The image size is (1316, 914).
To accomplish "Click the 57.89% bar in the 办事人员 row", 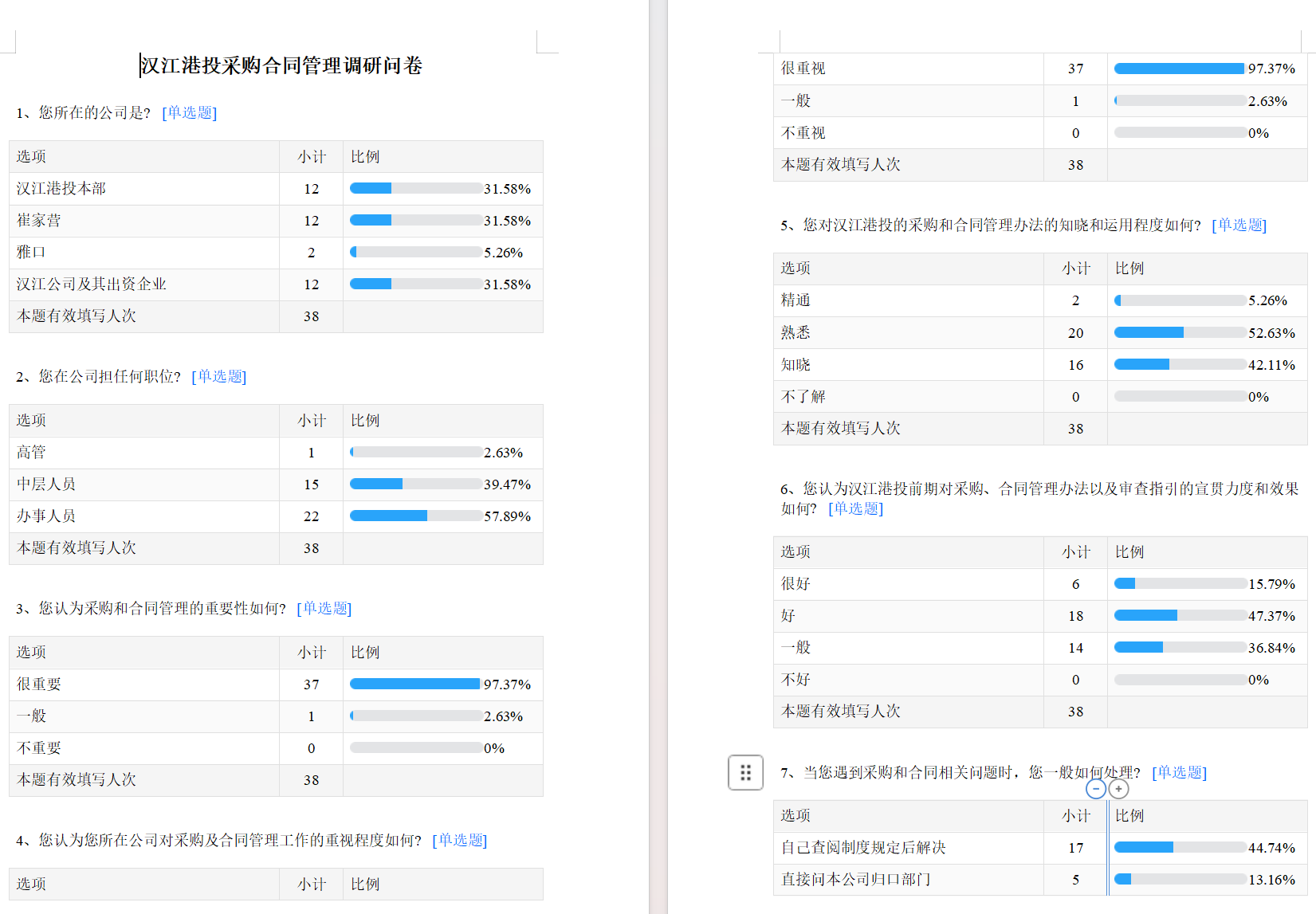I will 414,516.
